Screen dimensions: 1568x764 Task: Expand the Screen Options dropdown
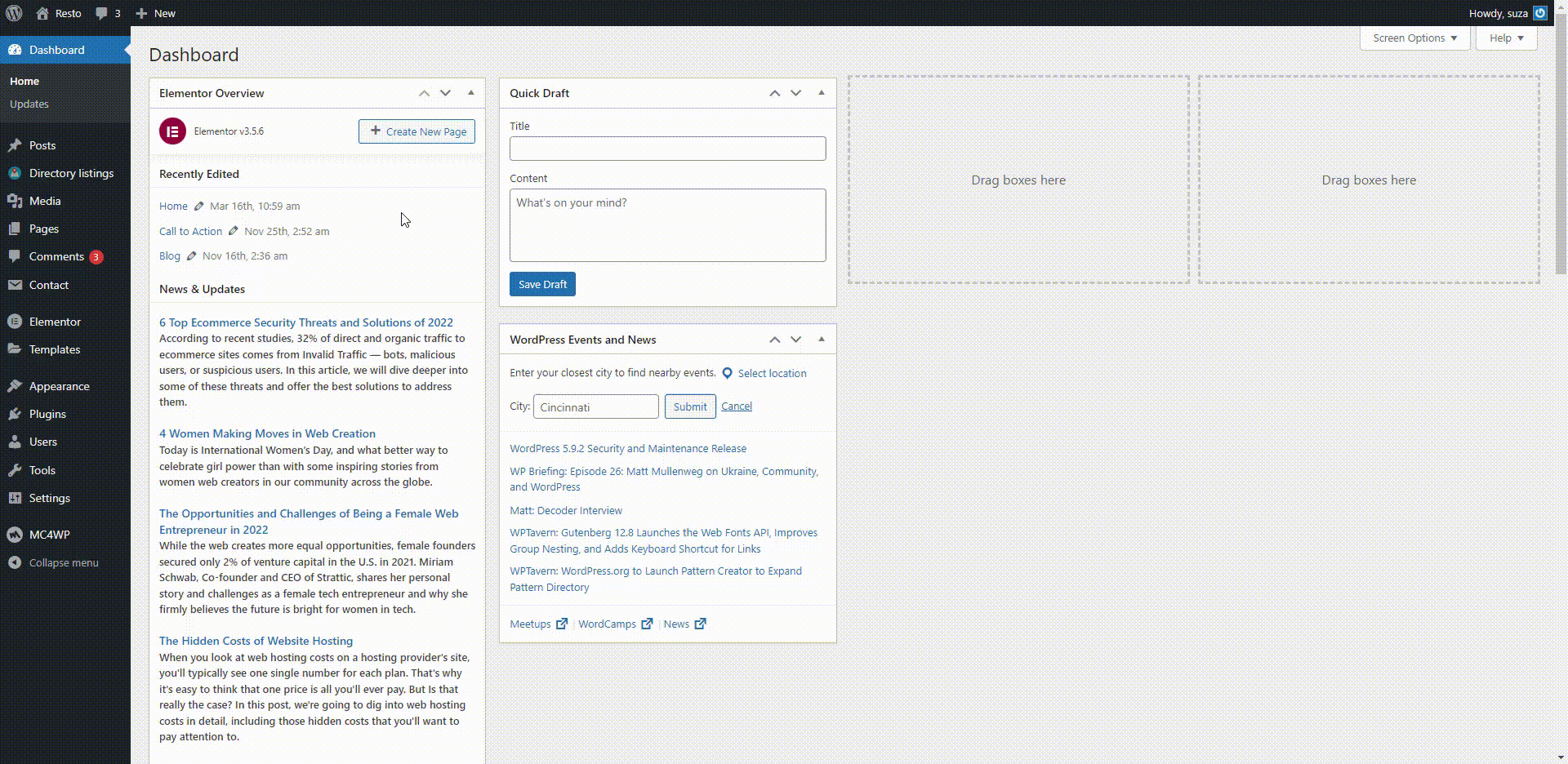click(x=1414, y=38)
